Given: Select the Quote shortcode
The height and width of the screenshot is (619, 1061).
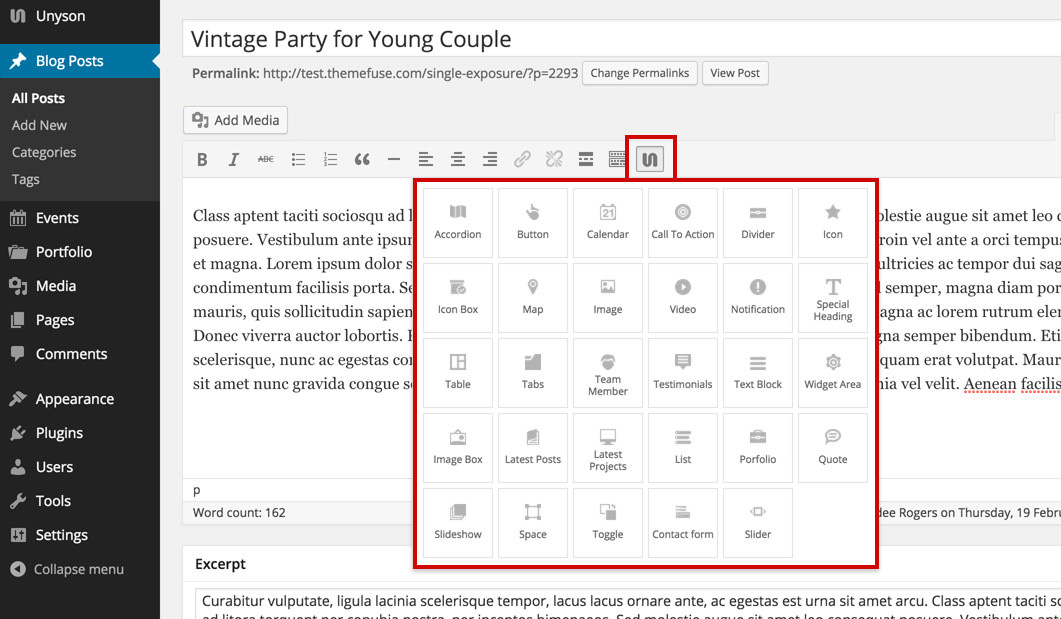Looking at the screenshot, I should [x=833, y=448].
